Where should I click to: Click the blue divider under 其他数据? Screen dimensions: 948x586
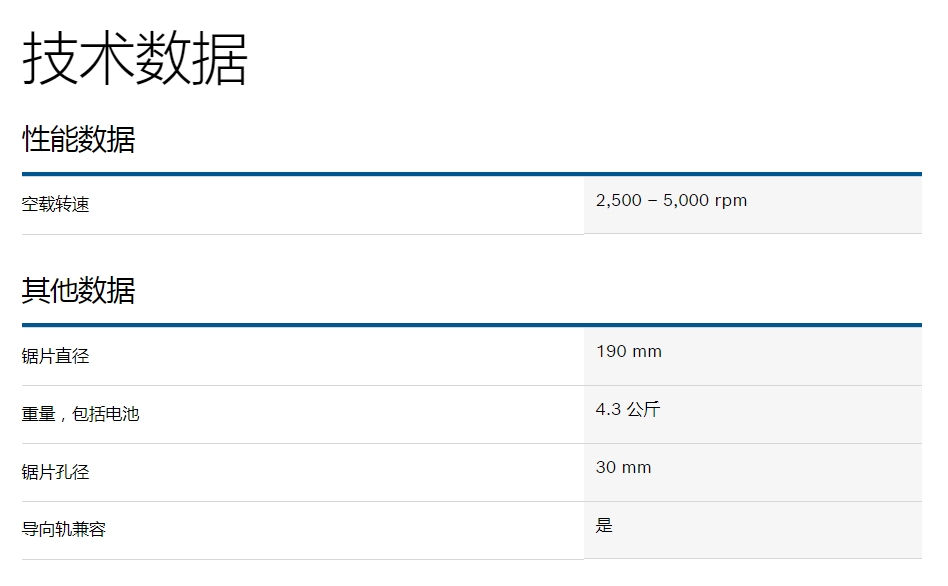(x=472, y=325)
